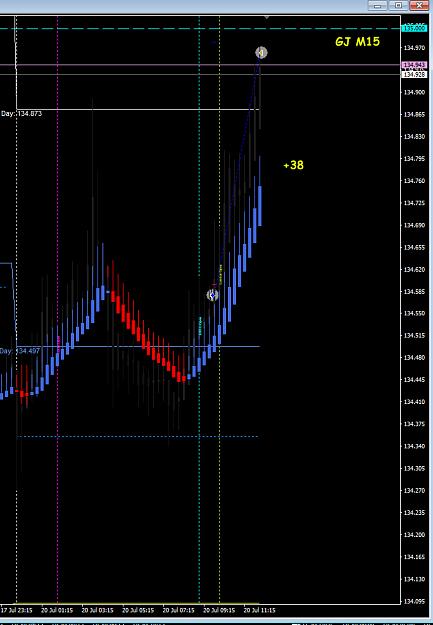Click the 134.655 price axis value
This screenshot has height=625, width=433.
(x=414, y=247)
